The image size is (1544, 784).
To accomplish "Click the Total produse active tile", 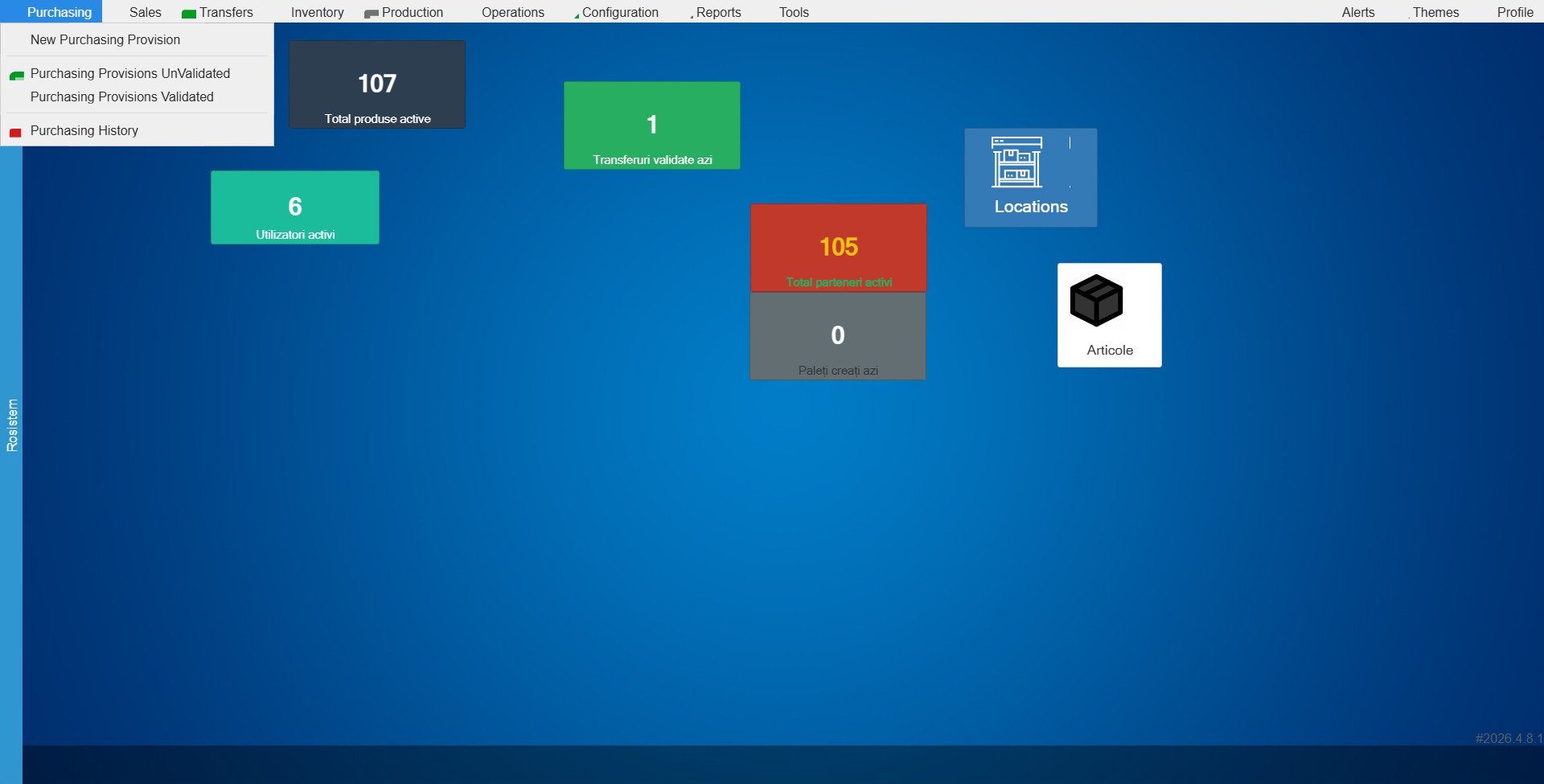I will [x=377, y=84].
